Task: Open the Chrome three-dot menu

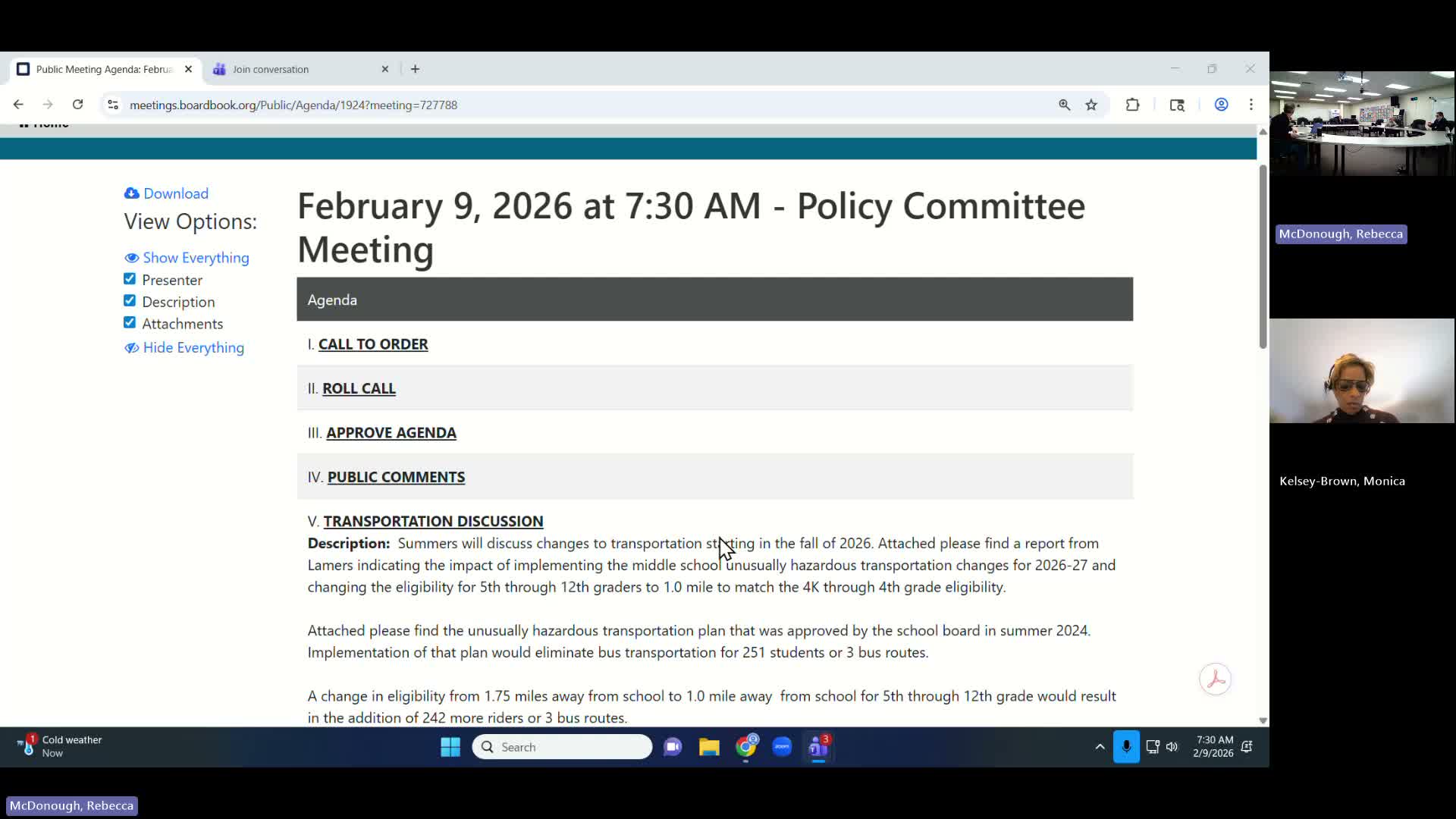Action: pos(1251,105)
